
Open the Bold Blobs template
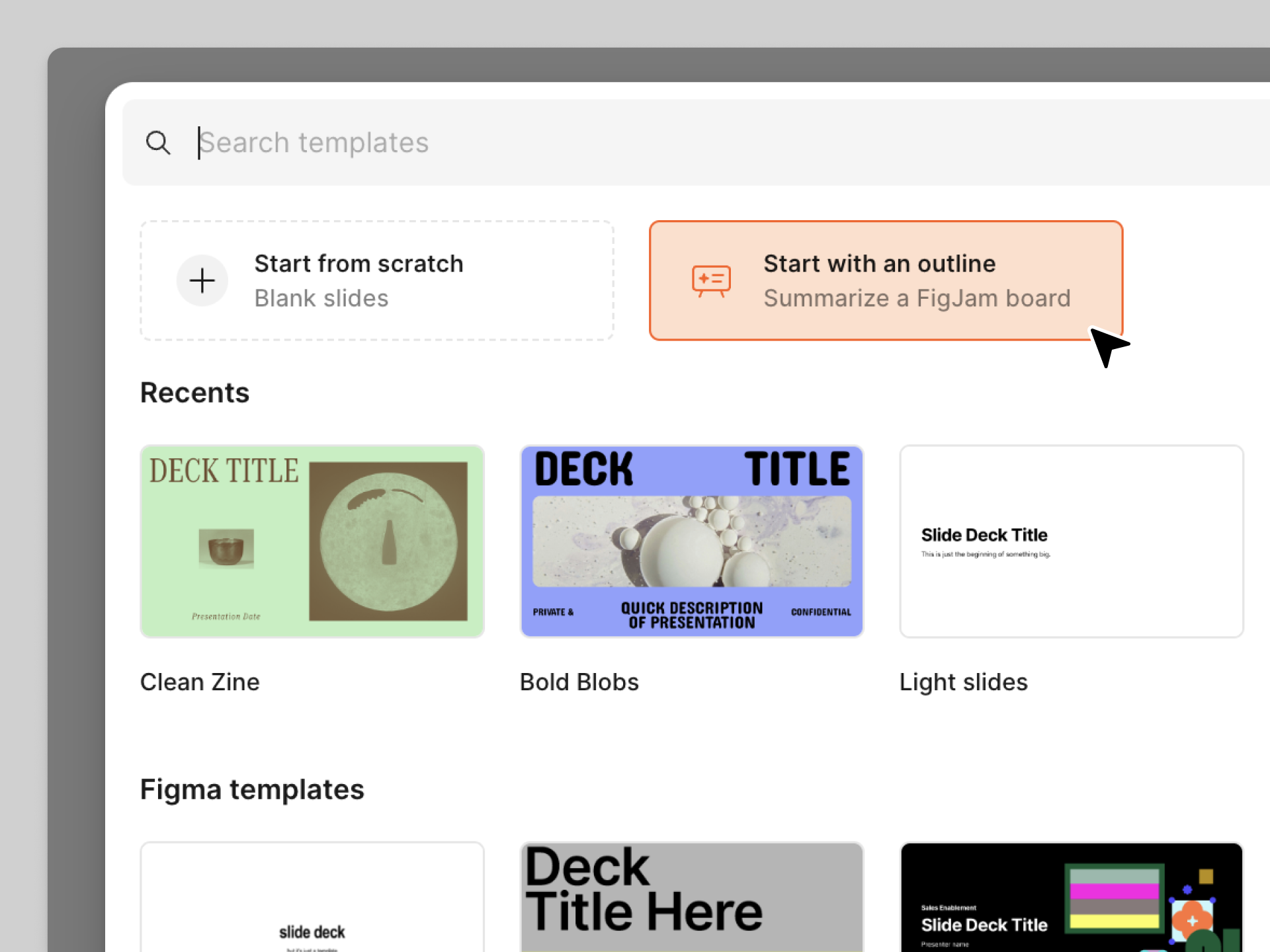point(691,541)
